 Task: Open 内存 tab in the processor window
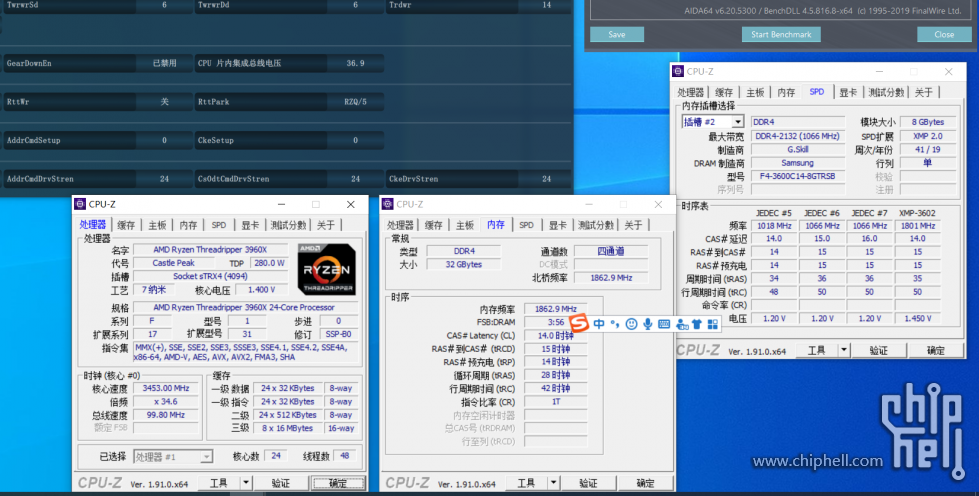(189, 225)
